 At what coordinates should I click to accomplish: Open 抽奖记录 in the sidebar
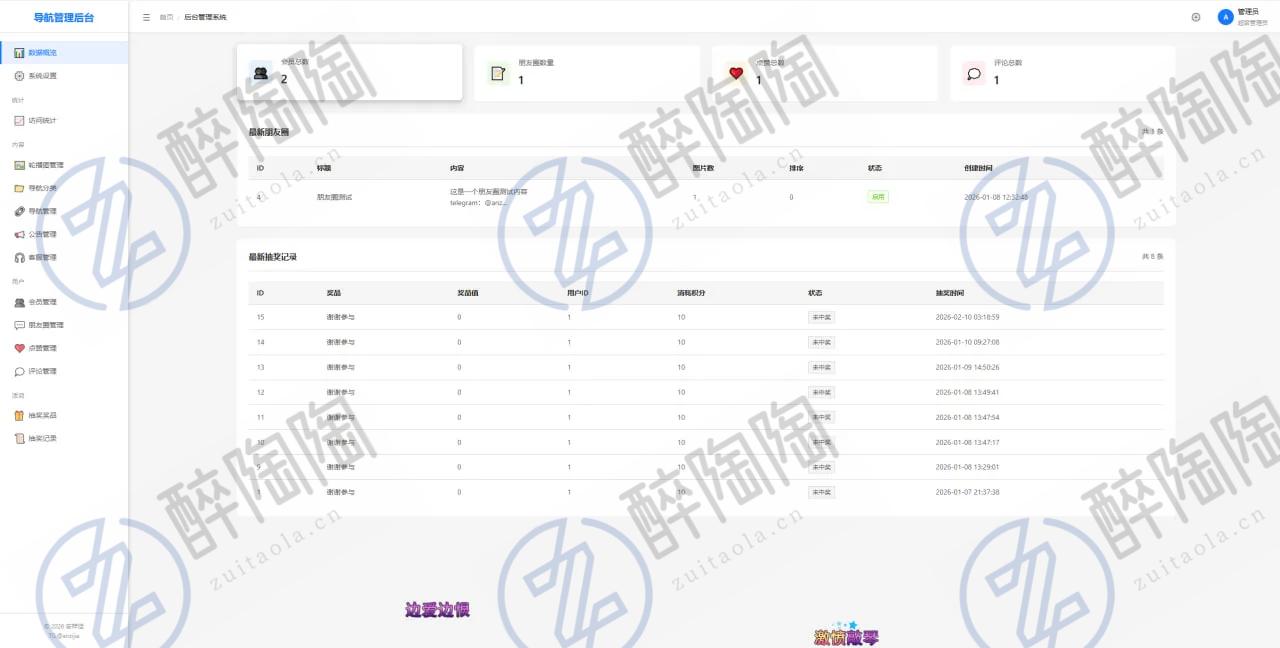(x=42, y=438)
